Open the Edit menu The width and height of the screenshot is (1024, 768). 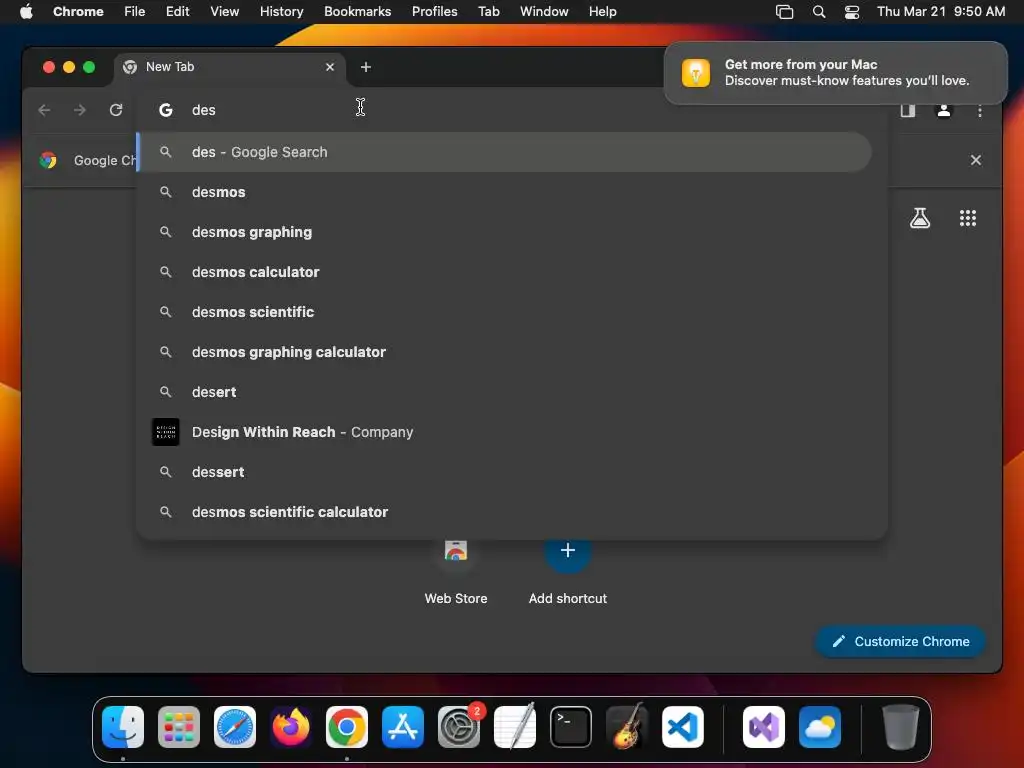(178, 12)
